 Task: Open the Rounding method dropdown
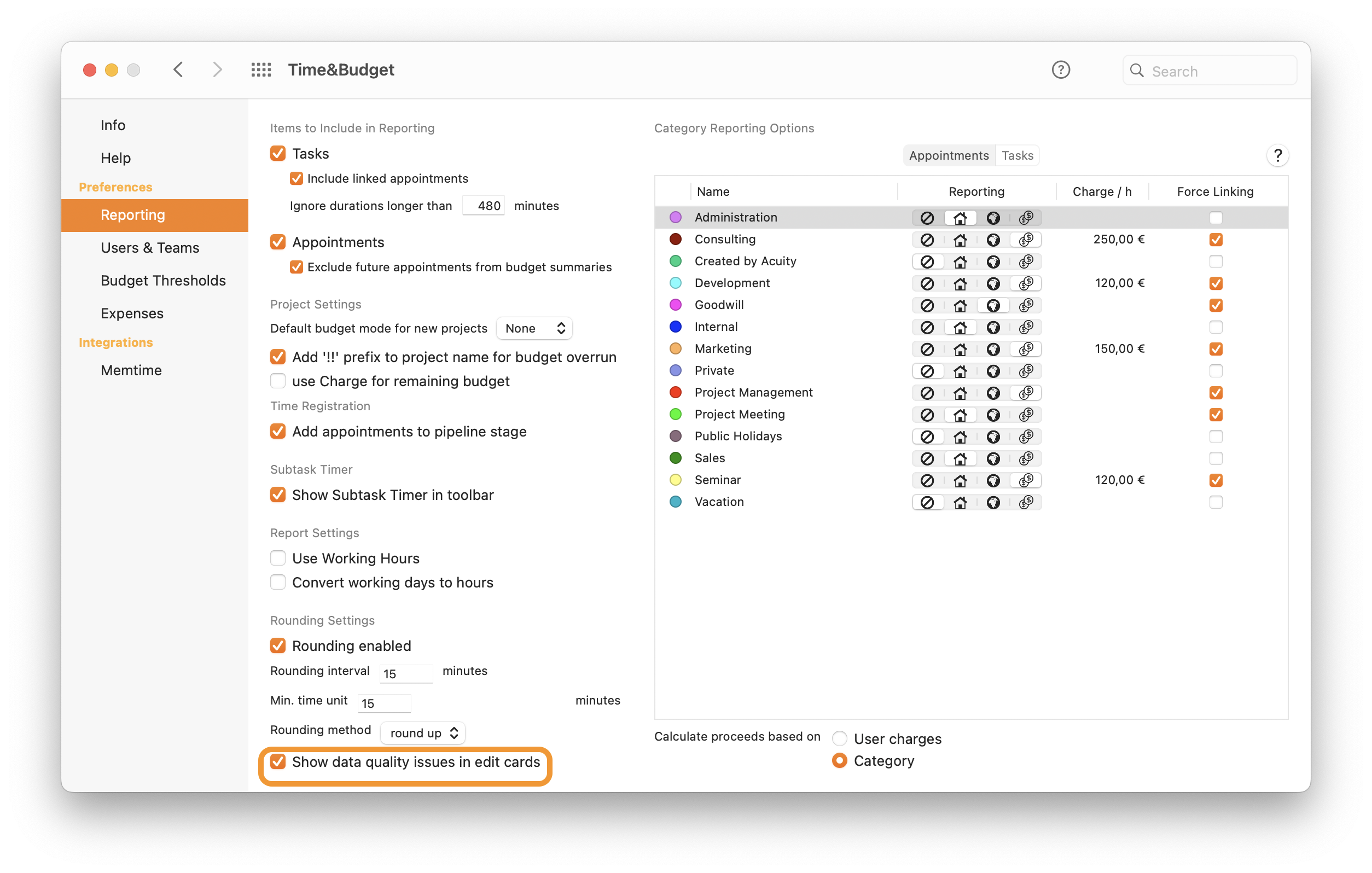pyautogui.click(x=423, y=733)
